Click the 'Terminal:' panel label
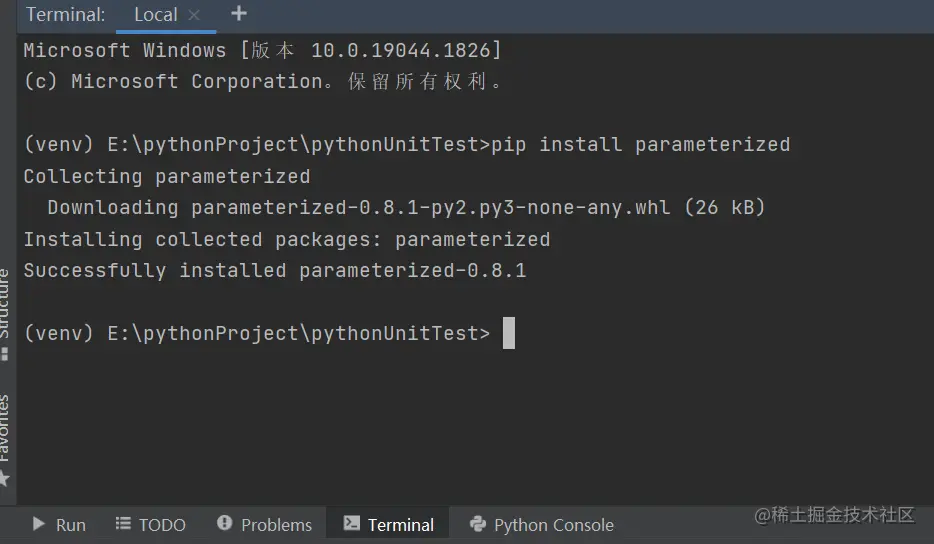This screenshot has height=544, width=934. click(66, 15)
